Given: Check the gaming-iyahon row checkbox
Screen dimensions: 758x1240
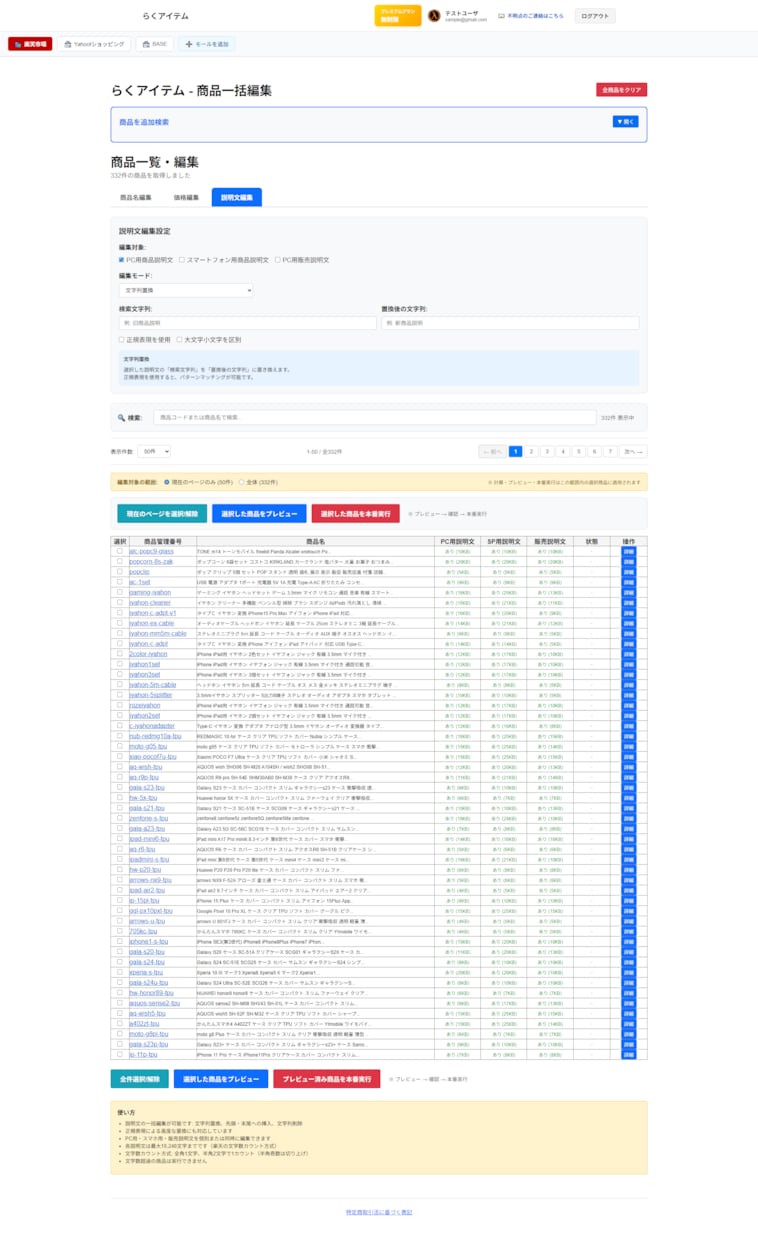Looking at the screenshot, I should (120, 592).
